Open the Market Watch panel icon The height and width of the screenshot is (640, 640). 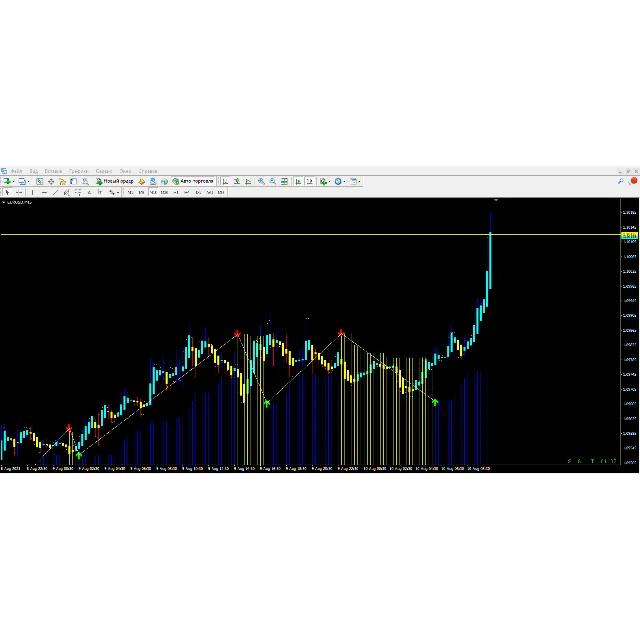[x=39, y=181]
